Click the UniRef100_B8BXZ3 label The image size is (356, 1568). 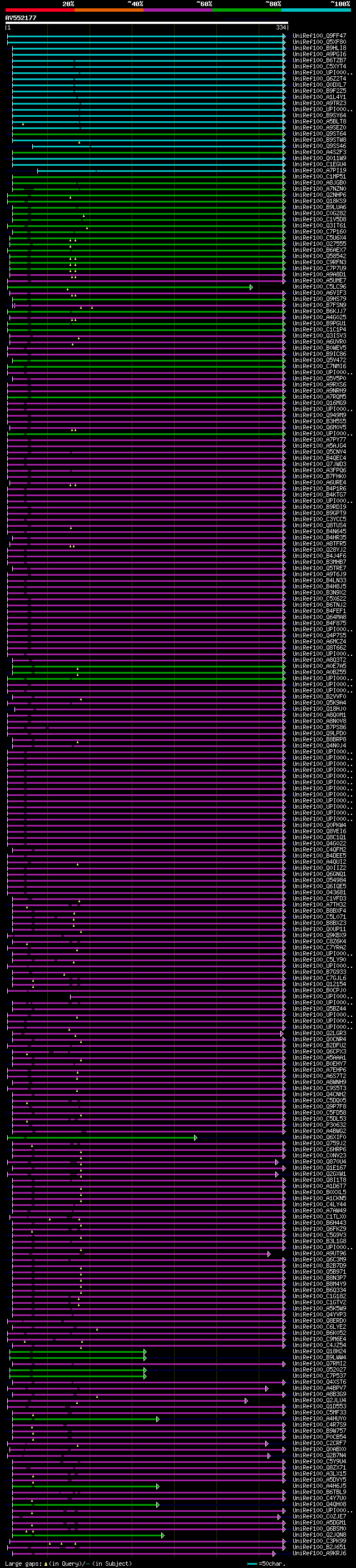319,923
